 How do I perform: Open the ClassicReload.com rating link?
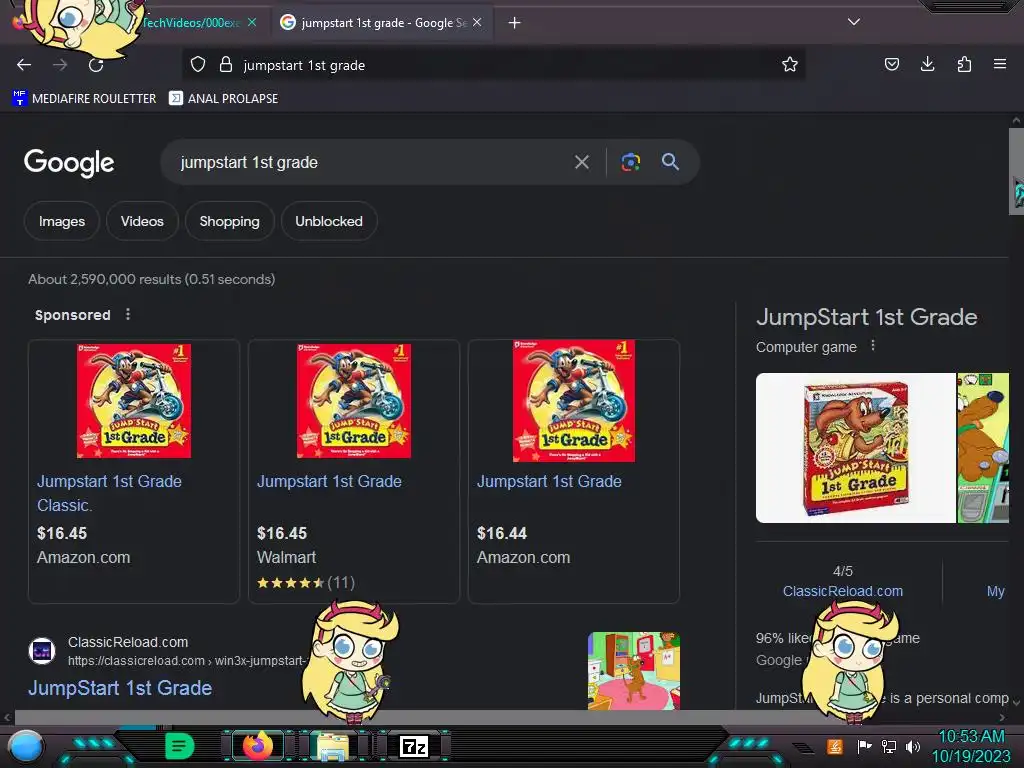pyautogui.click(x=842, y=591)
